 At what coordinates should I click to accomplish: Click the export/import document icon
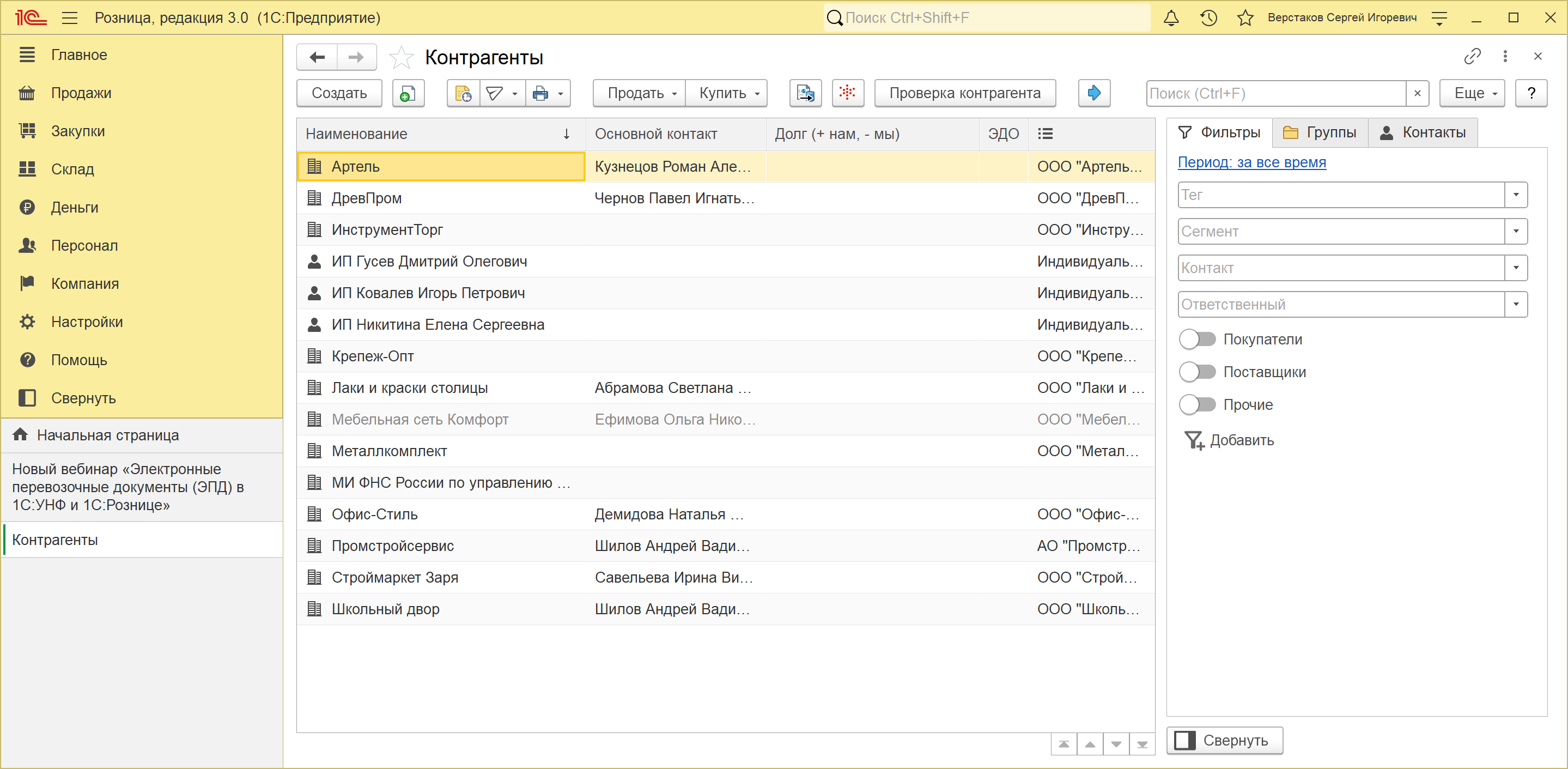tap(805, 93)
